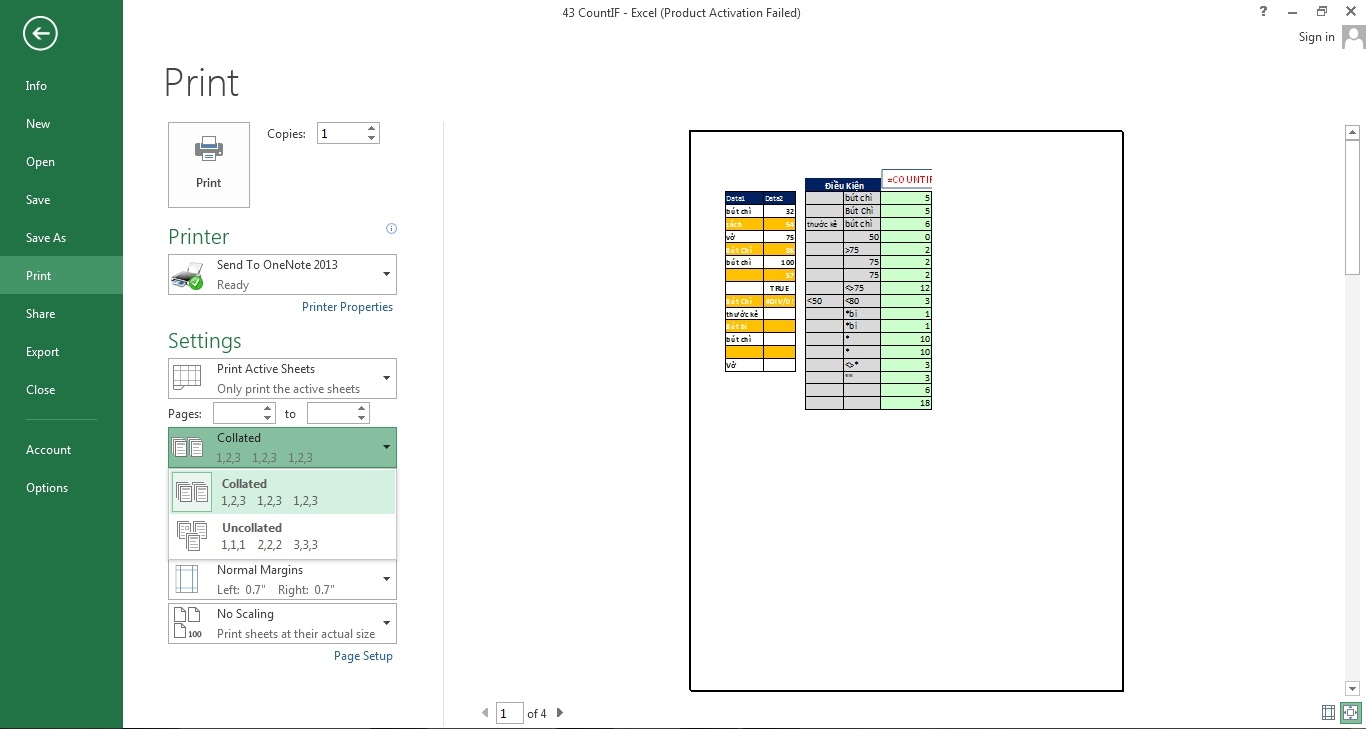The width and height of the screenshot is (1366, 729).
Task: Open the No Scaling dropdown
Action: pyautogui.click(x=283, y=623)
